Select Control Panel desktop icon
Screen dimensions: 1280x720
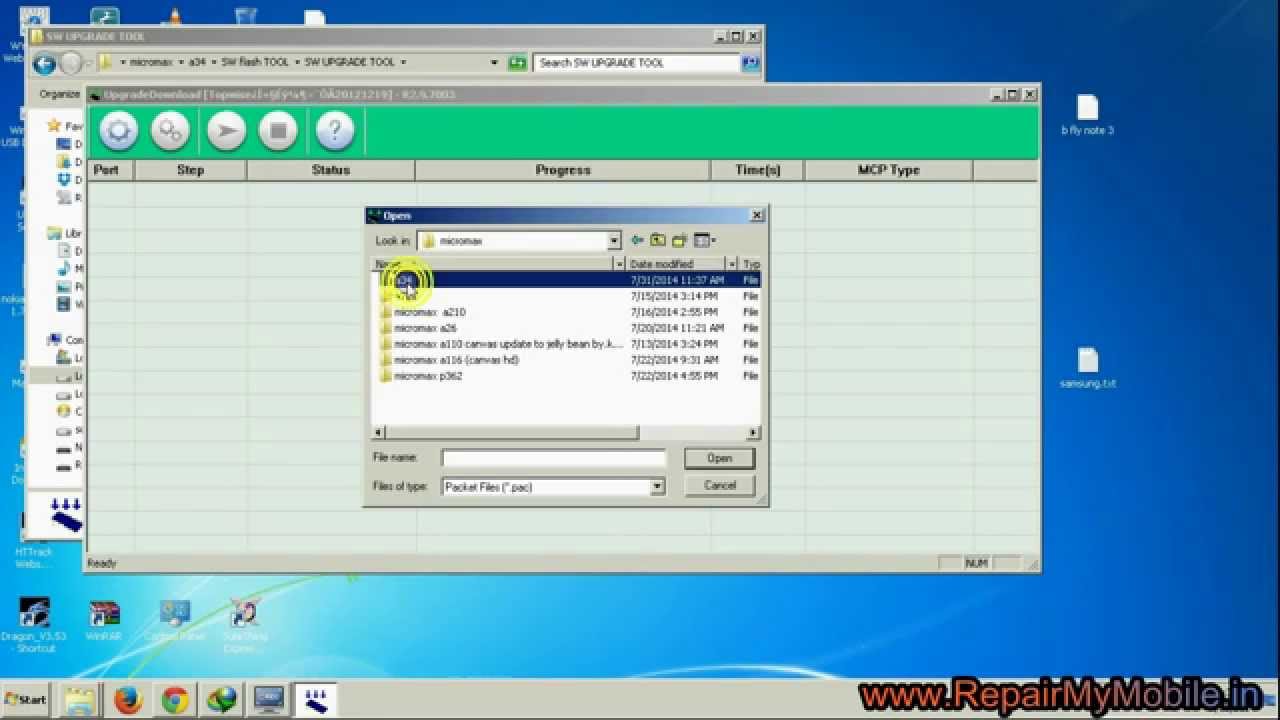[175, 622]
